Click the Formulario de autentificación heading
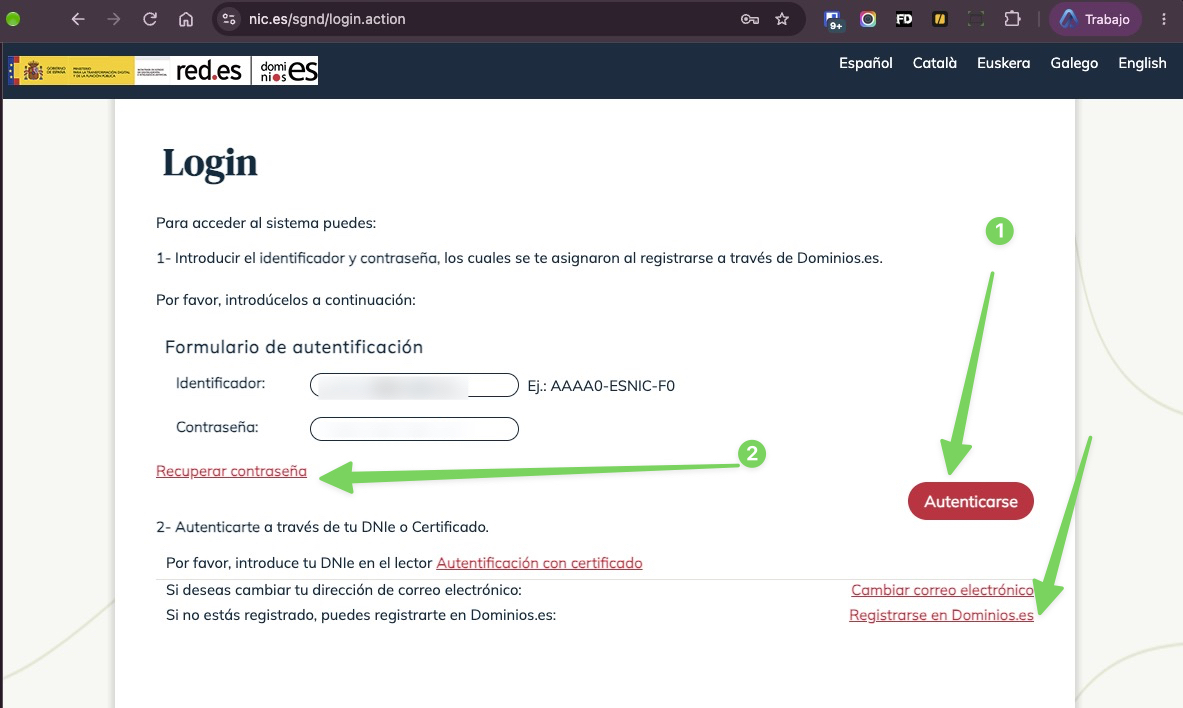Viewport: 1183px width, 708px height. [x=293, y=347]
